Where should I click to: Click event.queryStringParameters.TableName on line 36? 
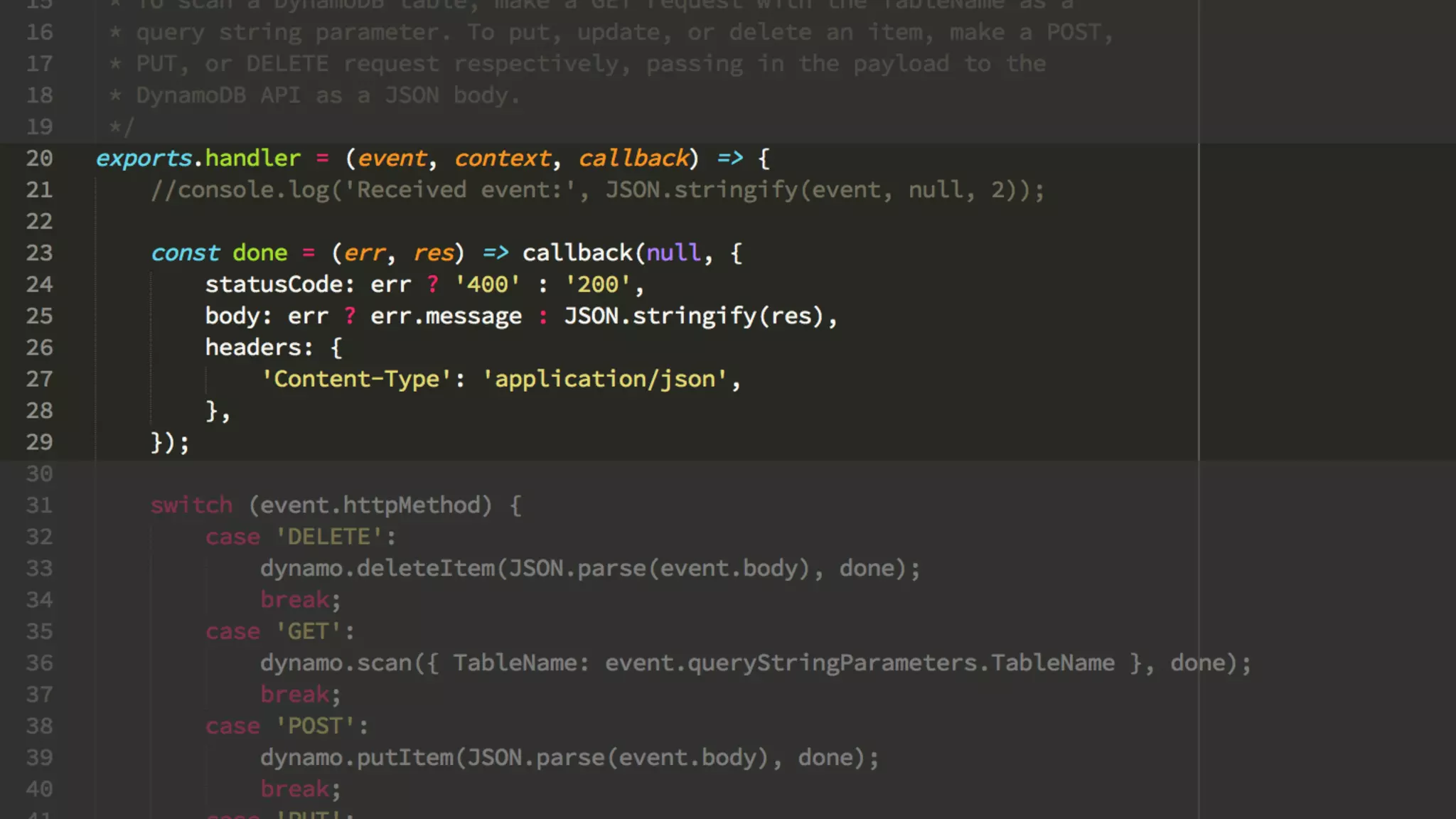pos(859,663)
